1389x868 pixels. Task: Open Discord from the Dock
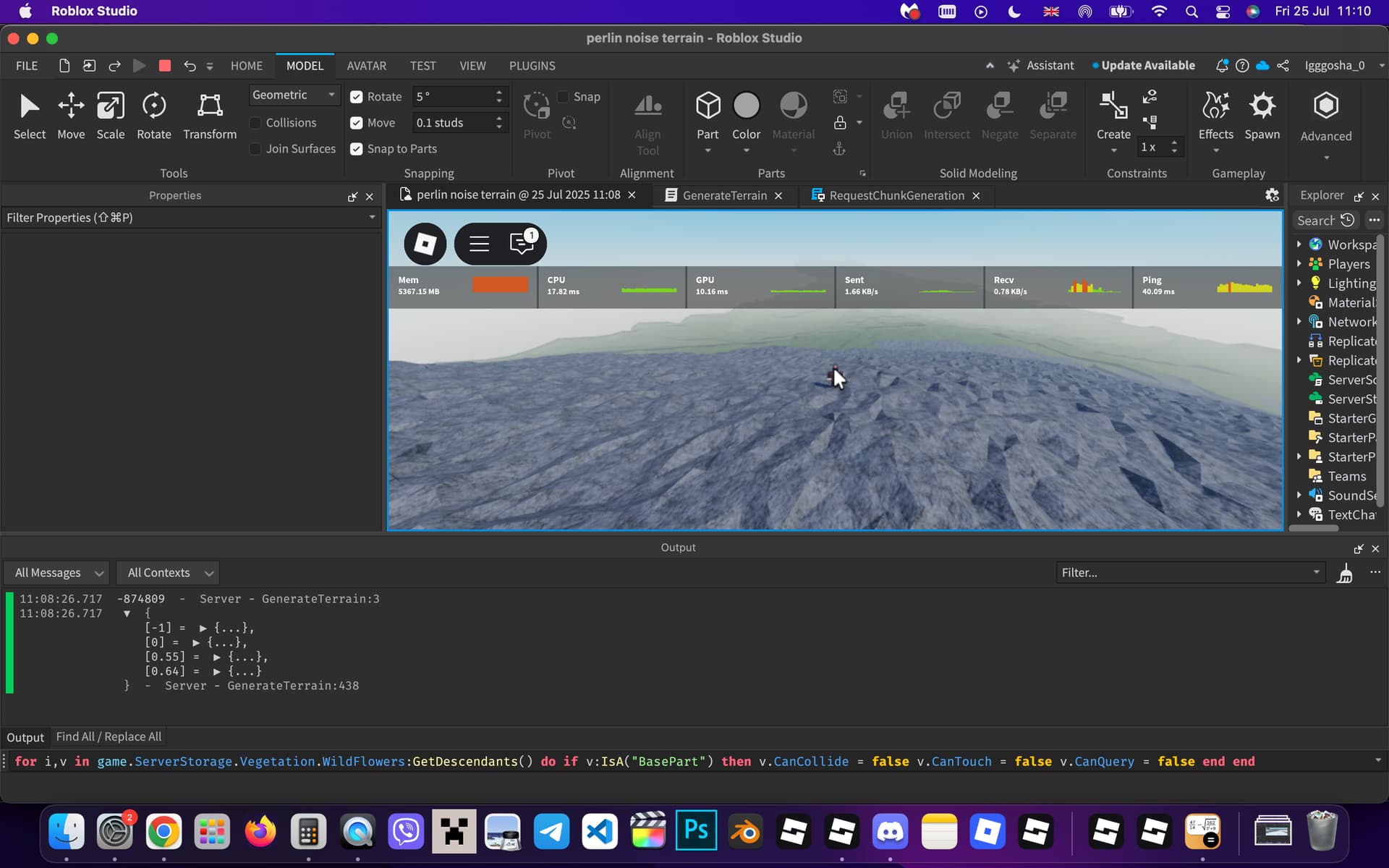[x=891, y=832]
